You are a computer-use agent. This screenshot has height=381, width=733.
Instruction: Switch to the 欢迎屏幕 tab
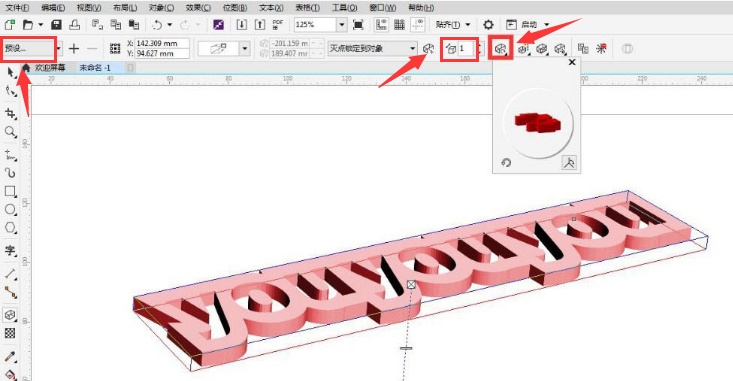[50, 68]
